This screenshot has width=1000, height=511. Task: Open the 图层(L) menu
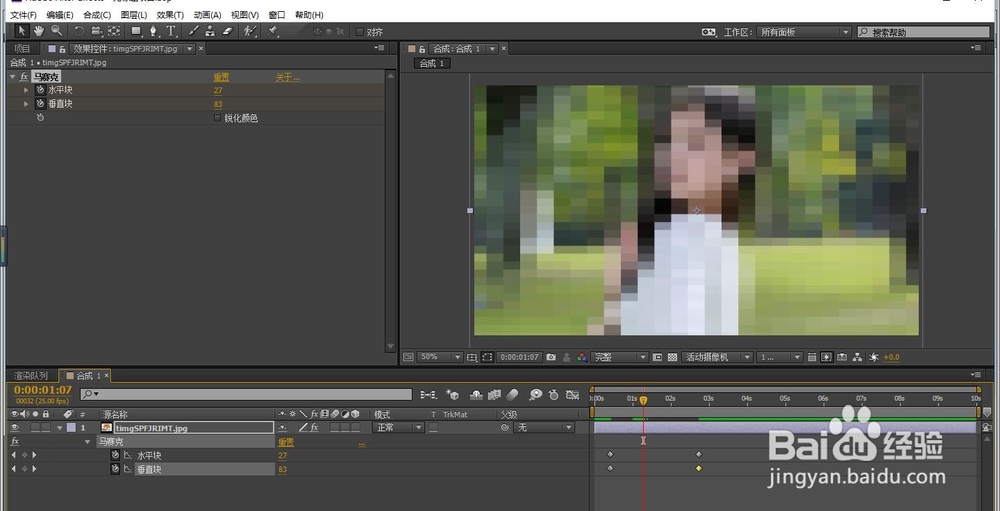tap(133, 15)
